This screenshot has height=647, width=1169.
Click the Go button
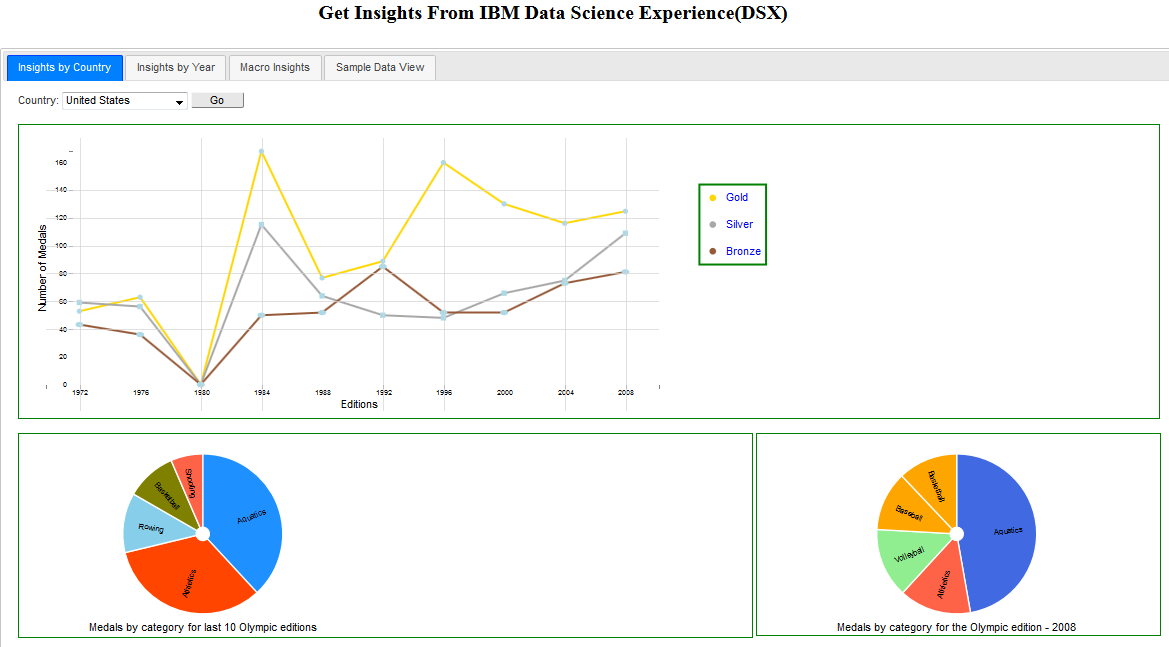tap(217, 100)
